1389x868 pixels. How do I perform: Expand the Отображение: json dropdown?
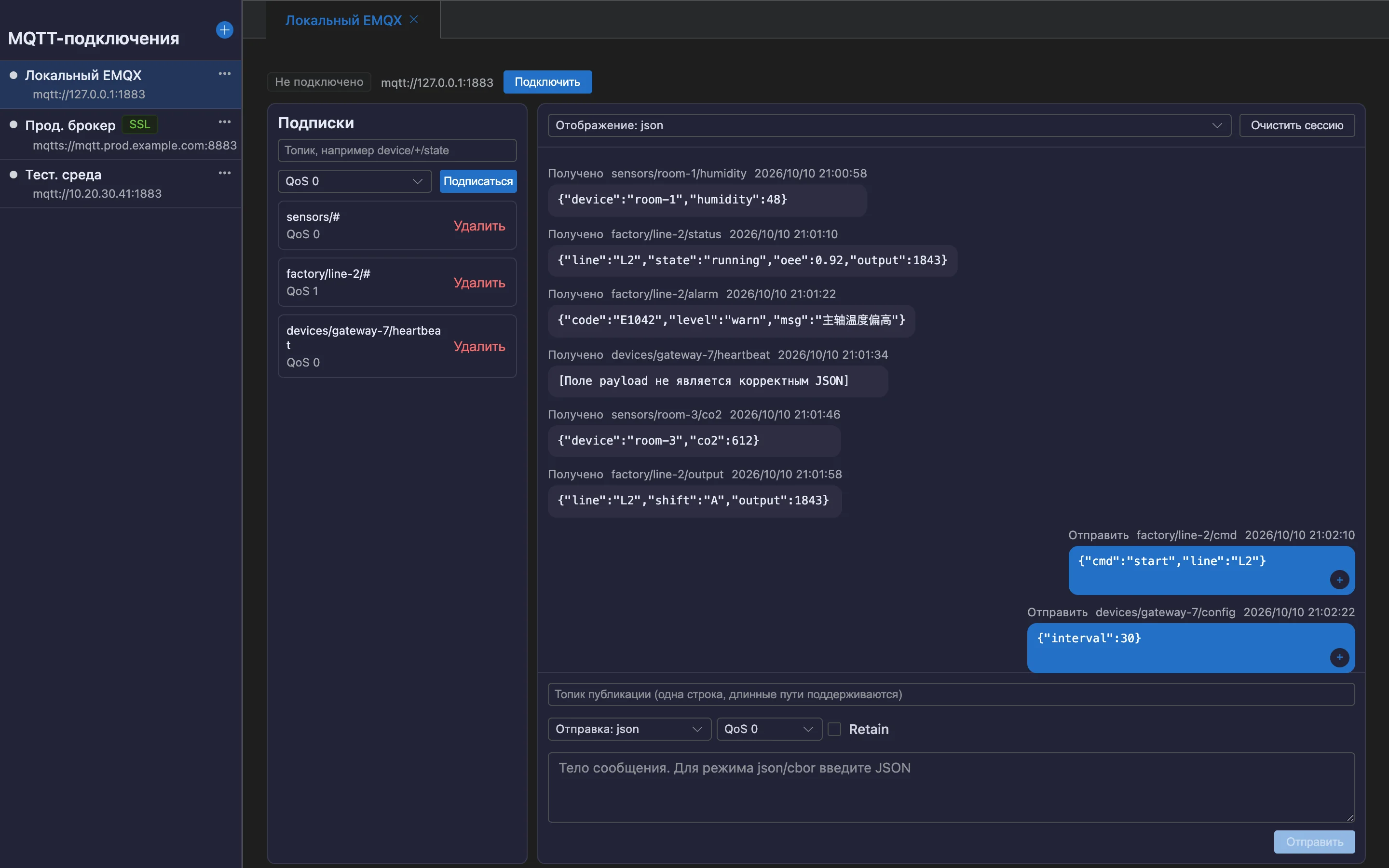click(x=889, y=125)
